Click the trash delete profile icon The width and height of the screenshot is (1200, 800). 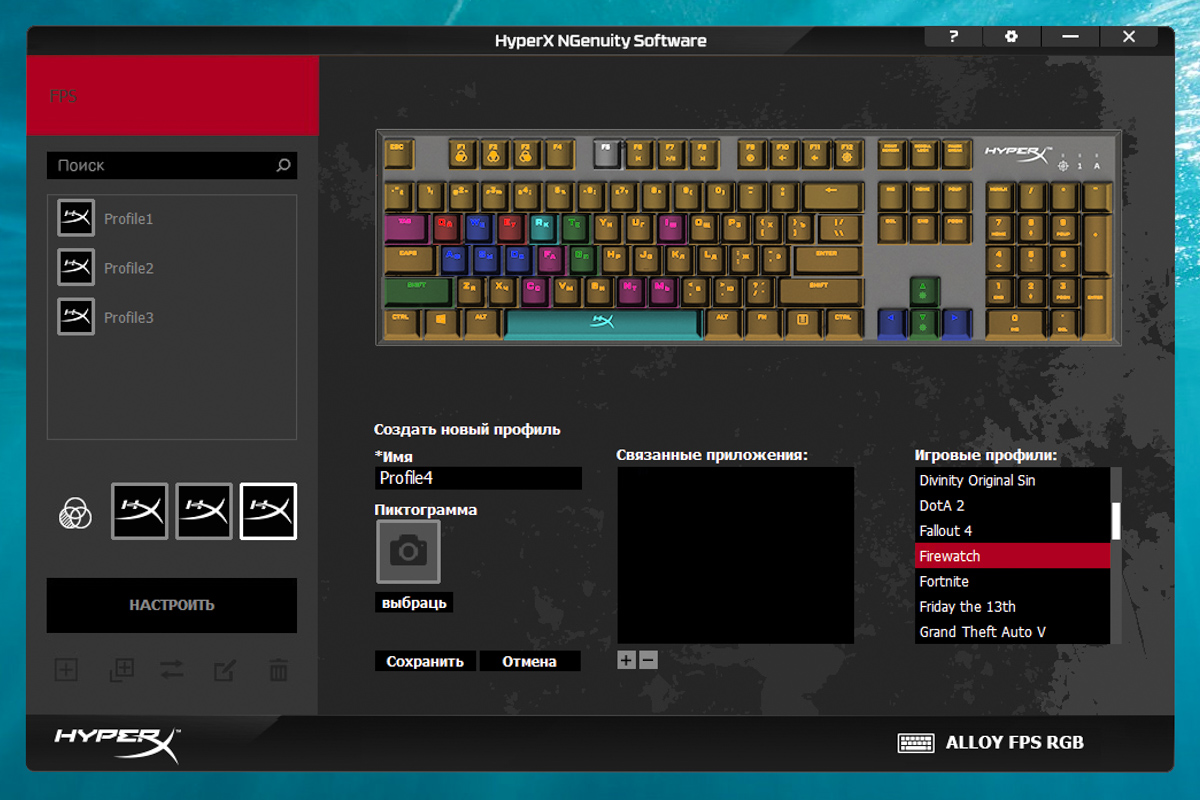(x=279, y=670)
